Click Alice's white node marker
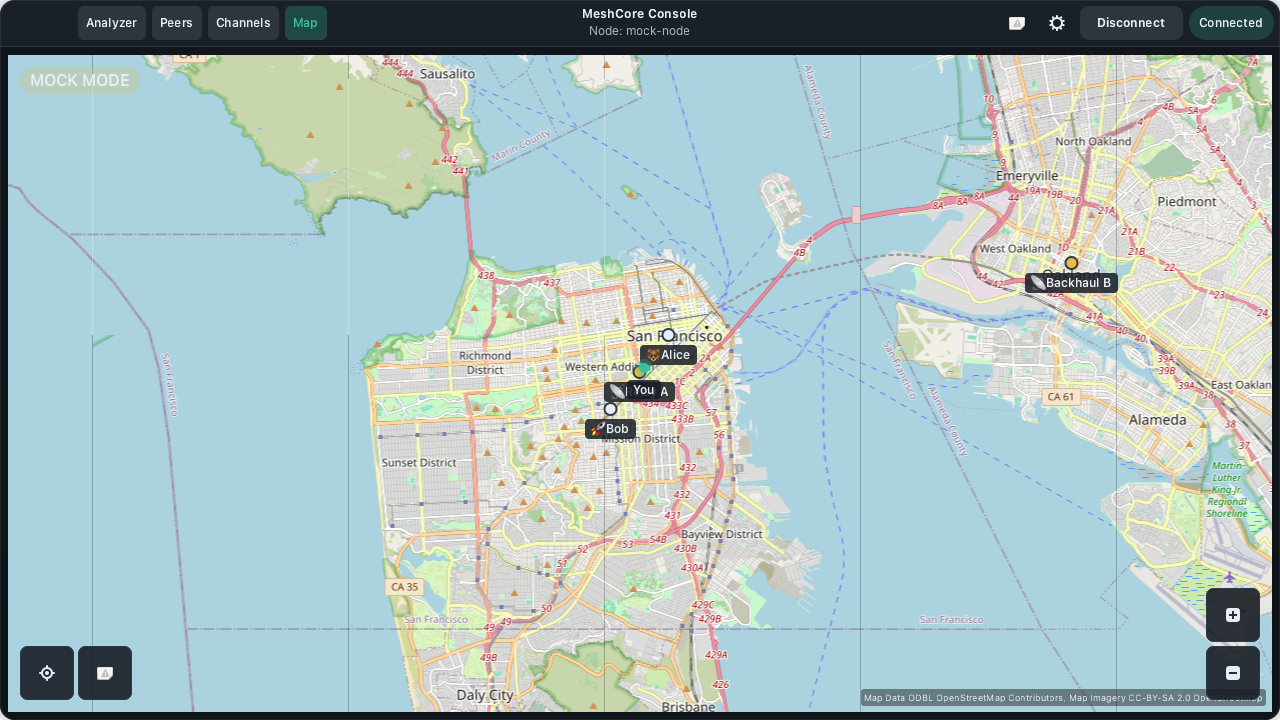Image resolution: width=1280 pixels, height=720 pixels. click(x=668, y=335)
